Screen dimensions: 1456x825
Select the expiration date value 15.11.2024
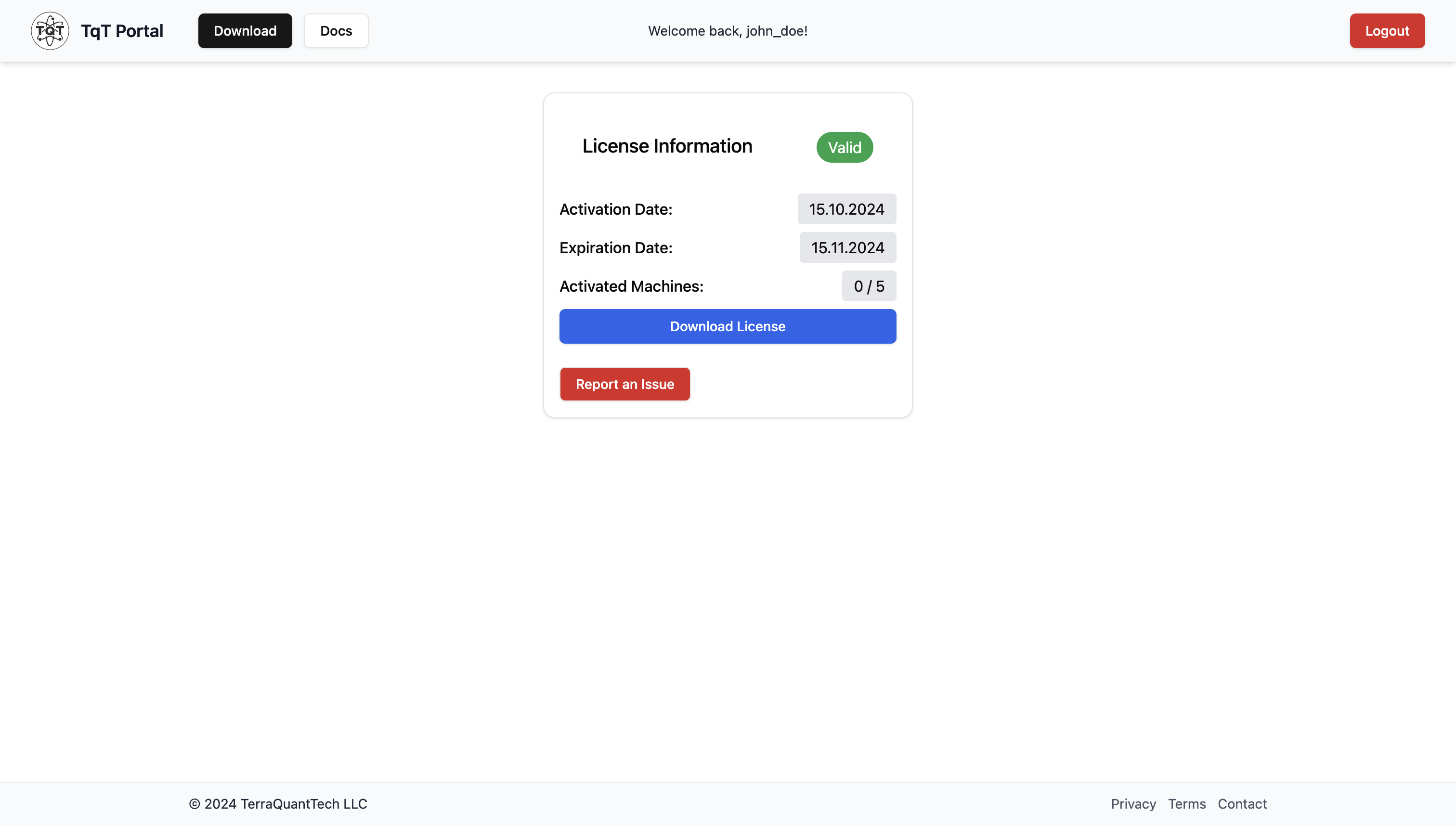[x=847, y=247]
